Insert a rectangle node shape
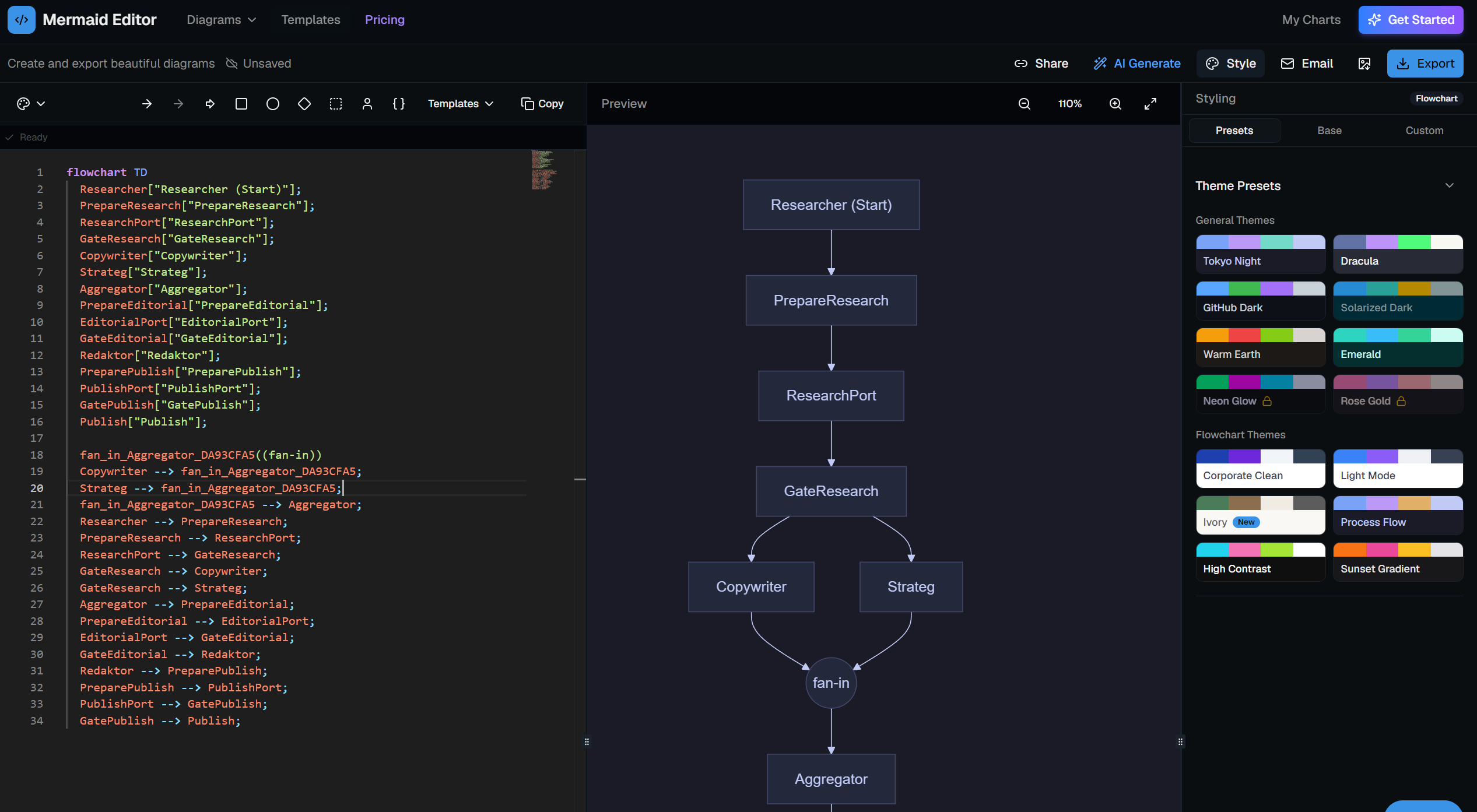Screen dimensions: 1477x812 tap(241, 104)
